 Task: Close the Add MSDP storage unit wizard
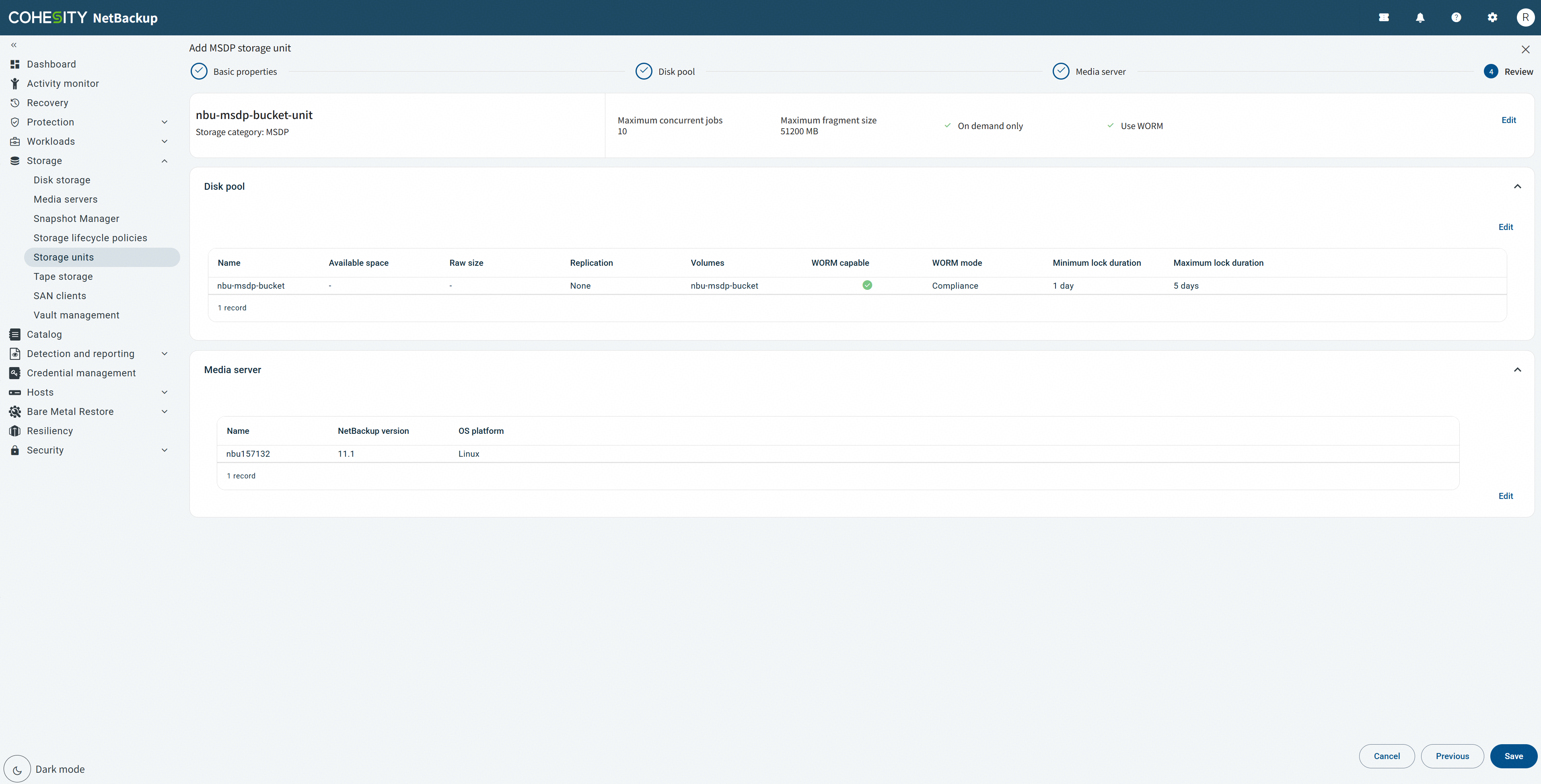click(1525, 49)
